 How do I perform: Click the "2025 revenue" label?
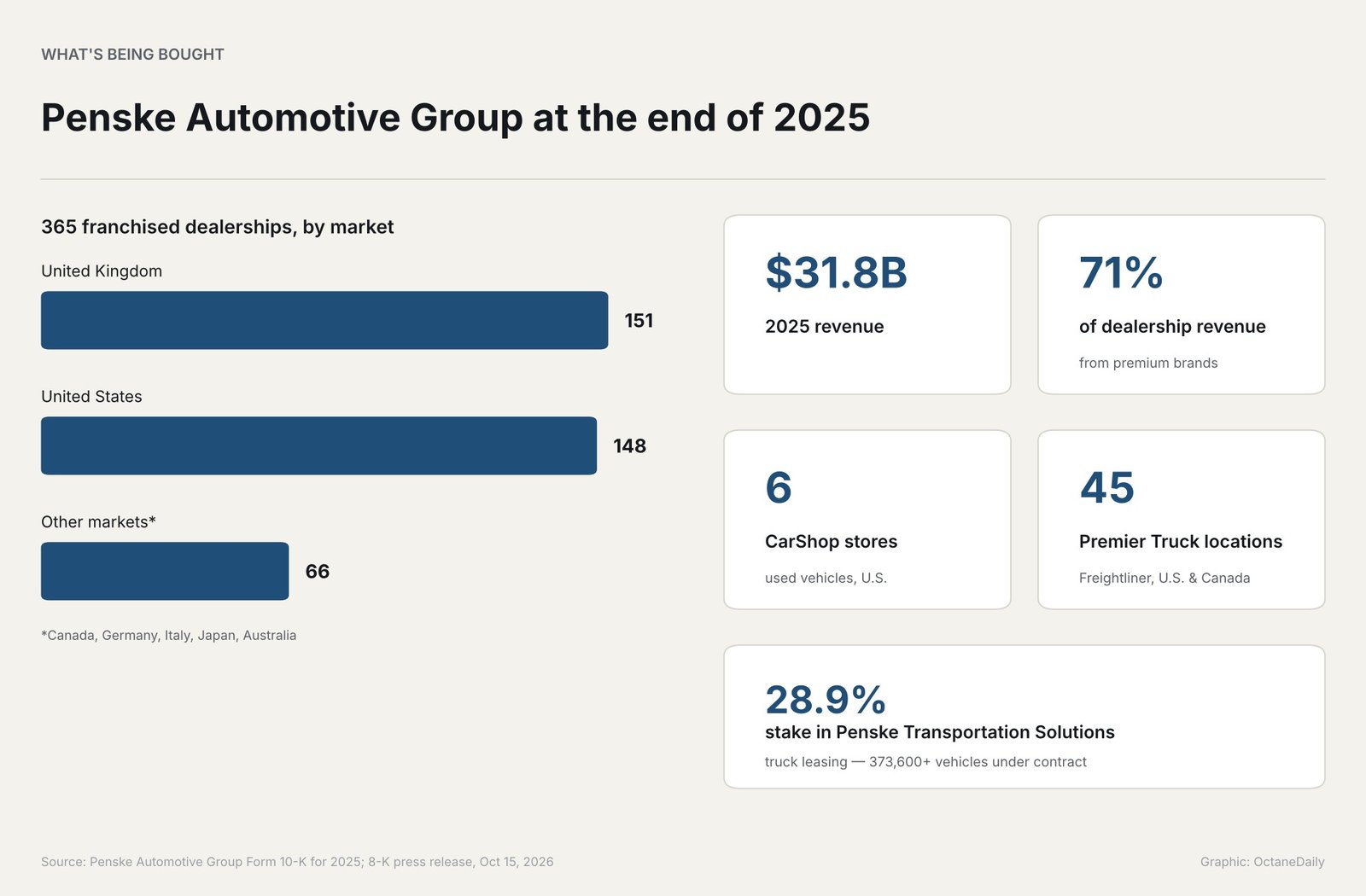pyautogui.click(x=824, y=327)
